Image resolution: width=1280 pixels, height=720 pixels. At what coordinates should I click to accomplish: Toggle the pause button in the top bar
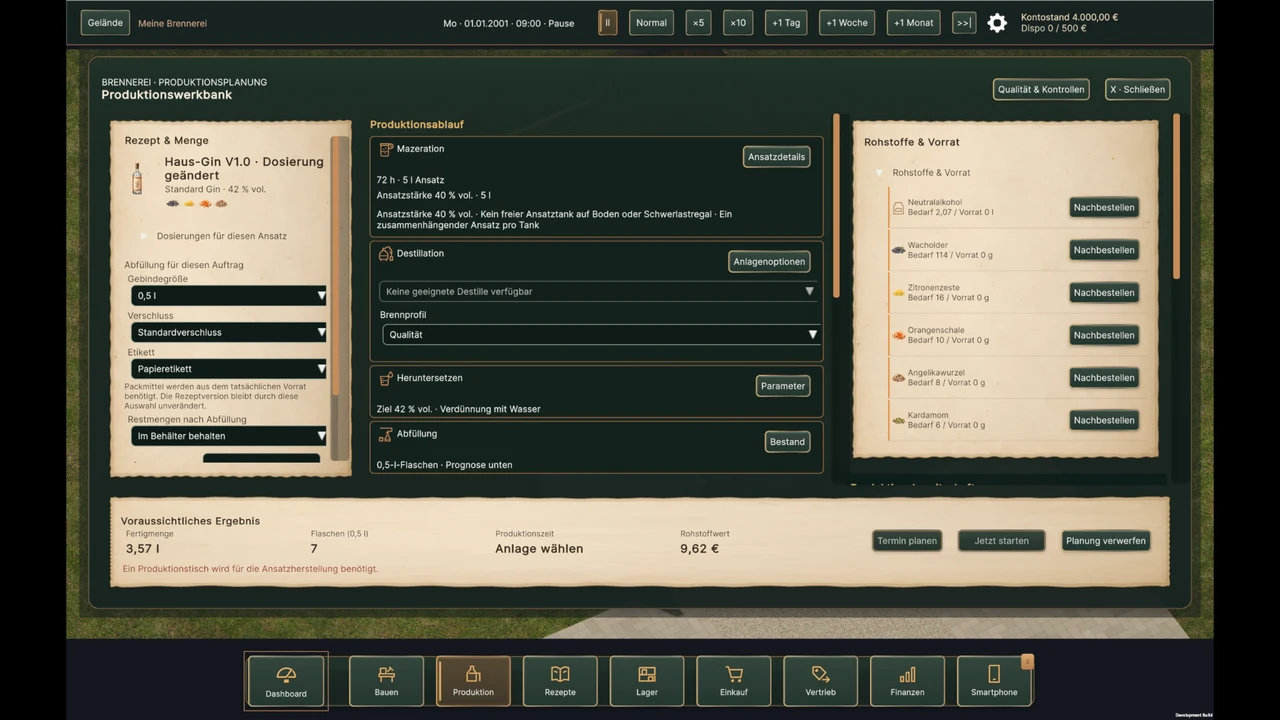point(607,23)
